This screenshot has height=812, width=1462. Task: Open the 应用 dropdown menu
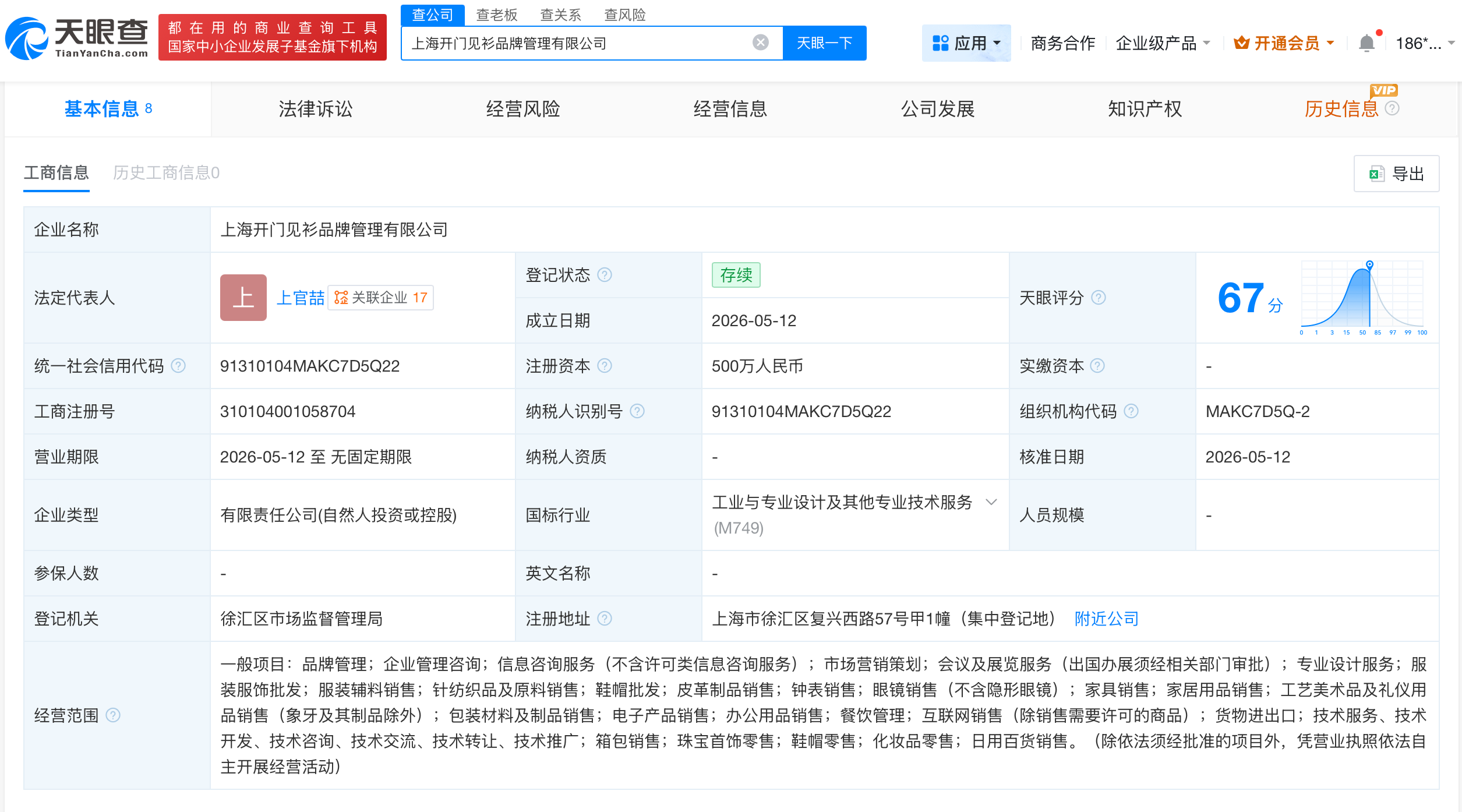(966, 43)
